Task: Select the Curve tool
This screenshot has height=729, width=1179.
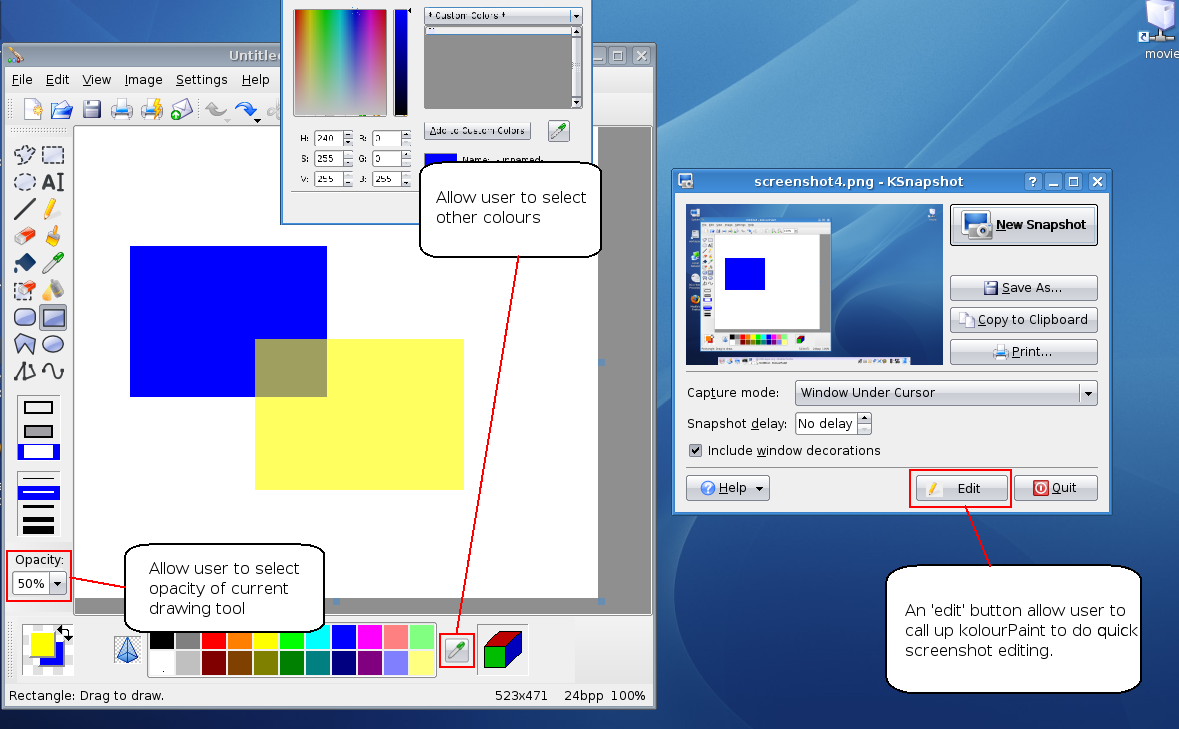Action: click(53, 371)
